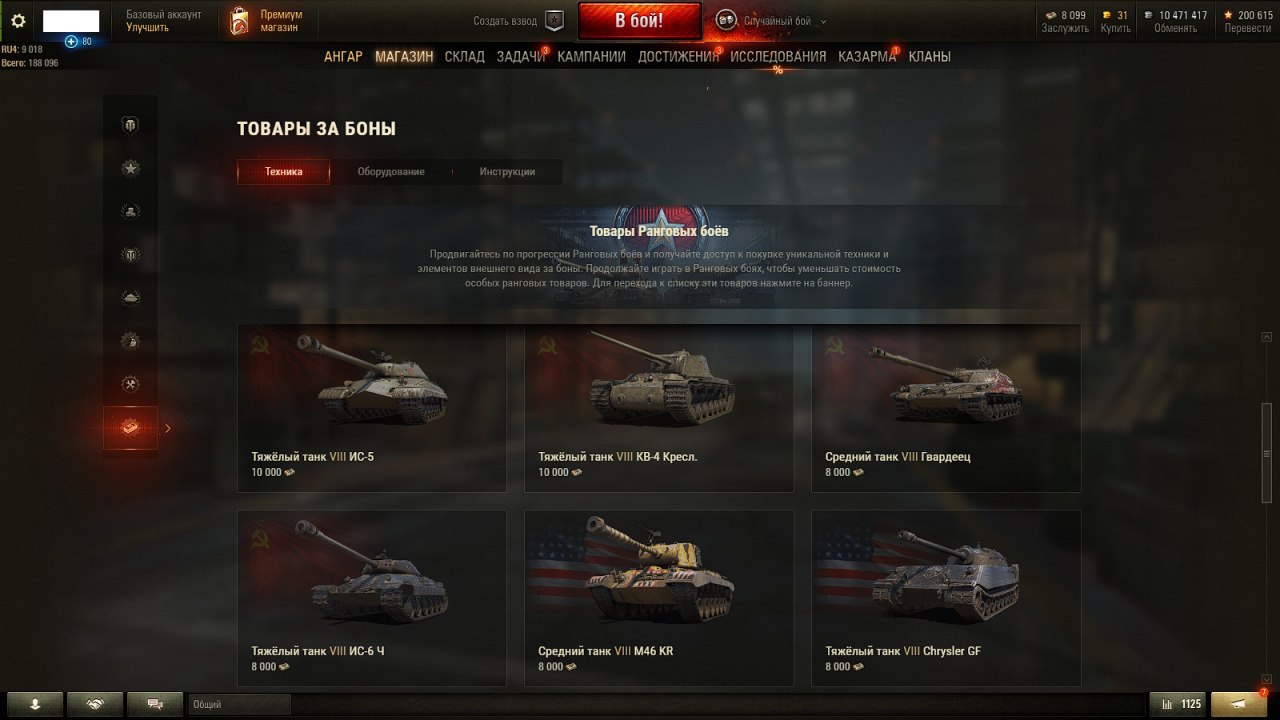Open the contacts button in bottom bar
Viewport: 1280px width, 720px height.
click(35, 704)
